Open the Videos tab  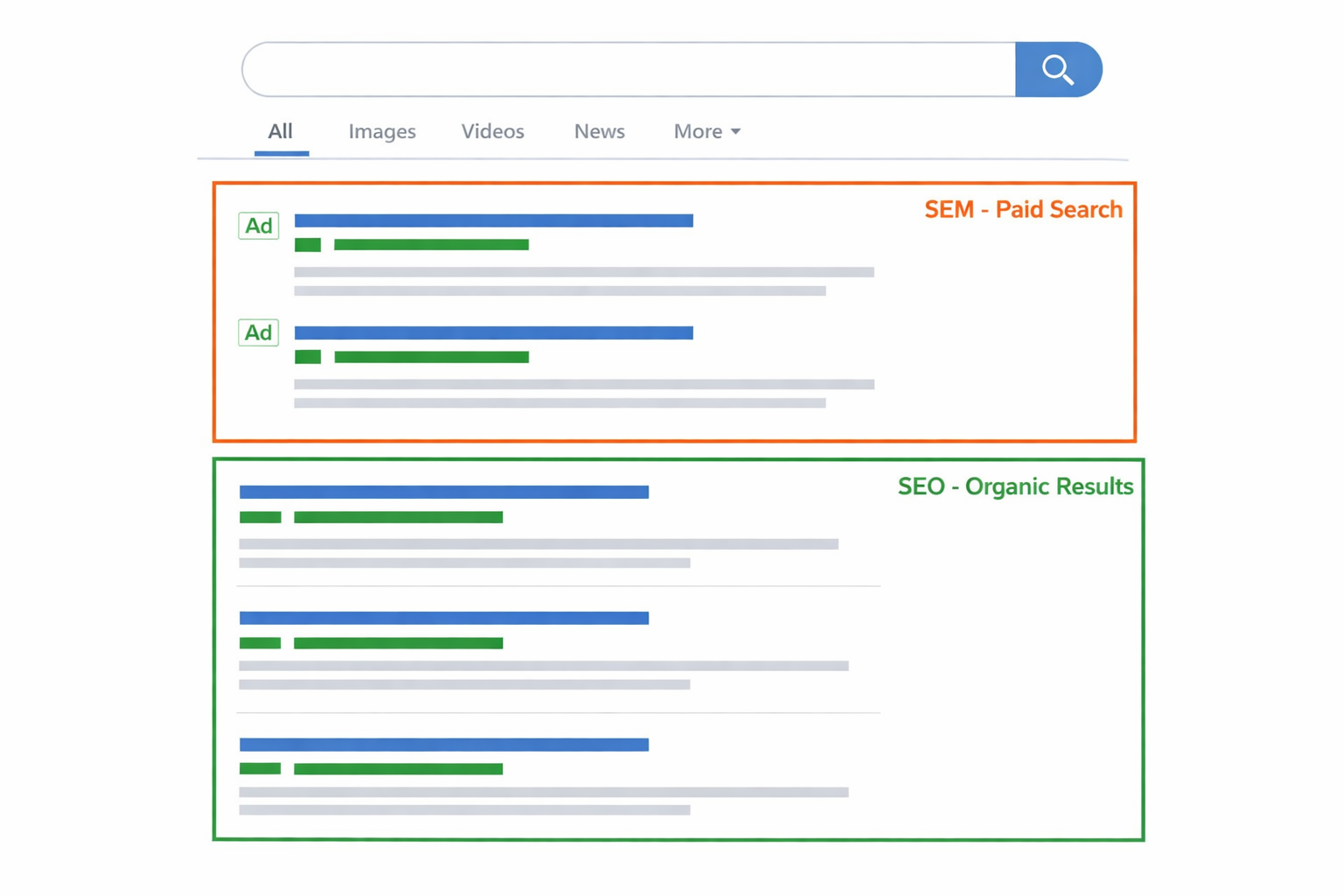coord(493,131)
